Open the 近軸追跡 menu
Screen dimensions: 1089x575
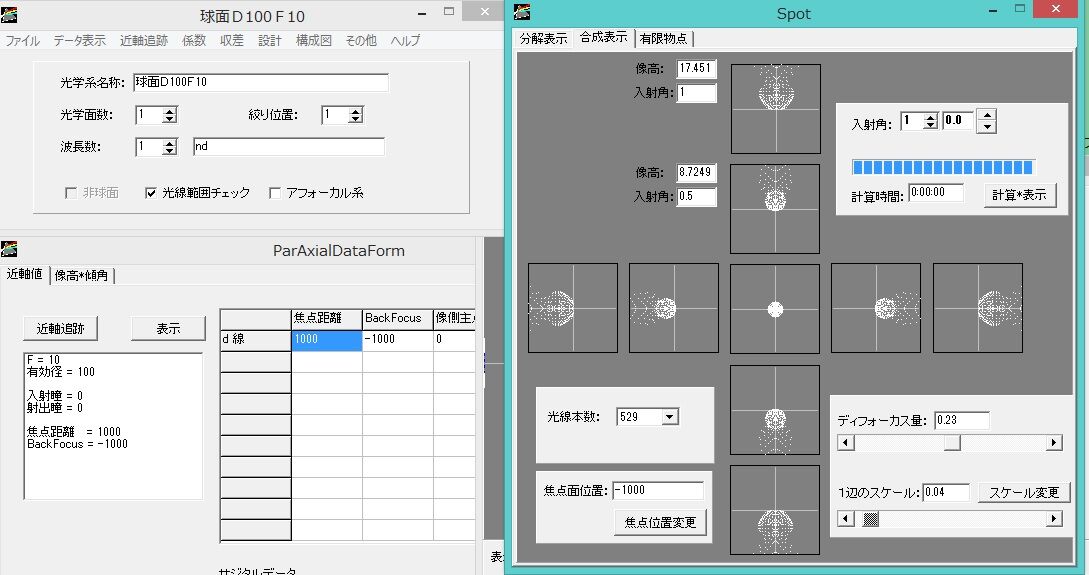point(144,41)
